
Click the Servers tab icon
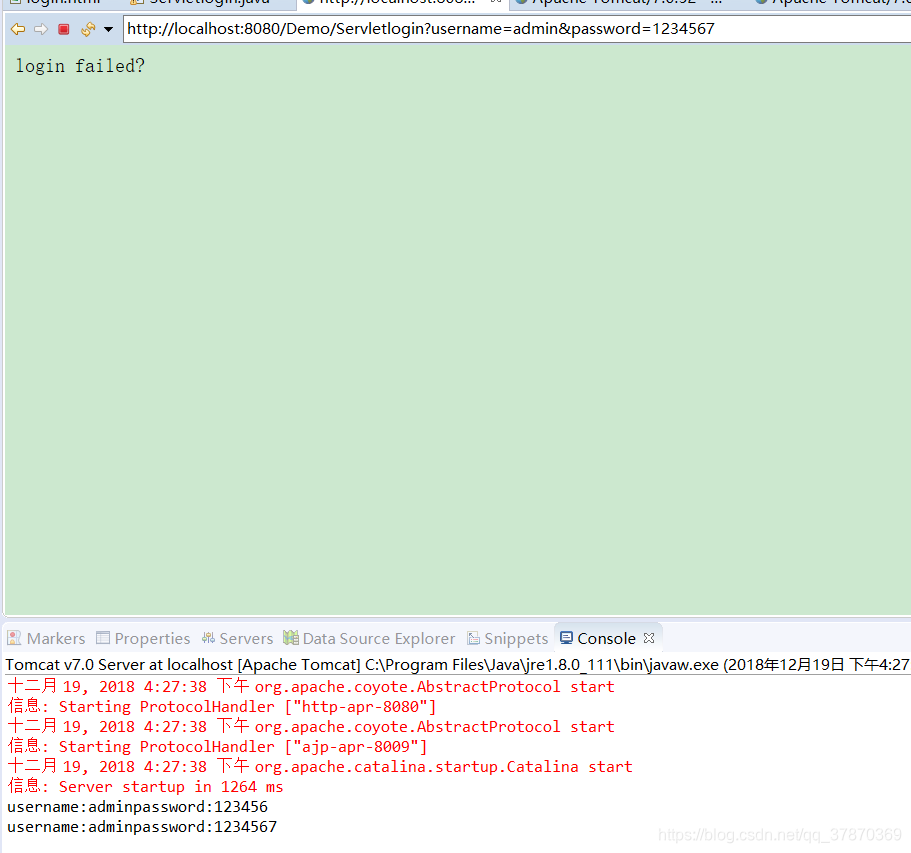[208, 638]
